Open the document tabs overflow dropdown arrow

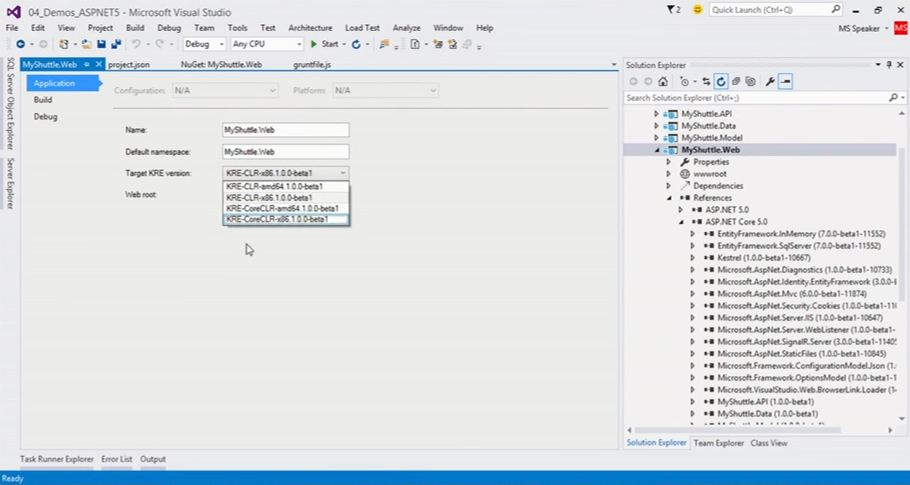(614, 65)
